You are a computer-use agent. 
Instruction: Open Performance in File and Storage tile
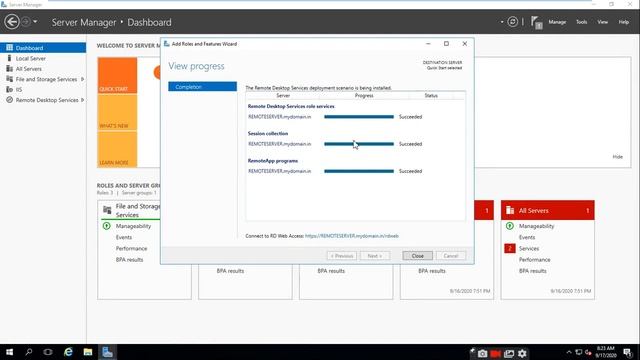[131, 249]
